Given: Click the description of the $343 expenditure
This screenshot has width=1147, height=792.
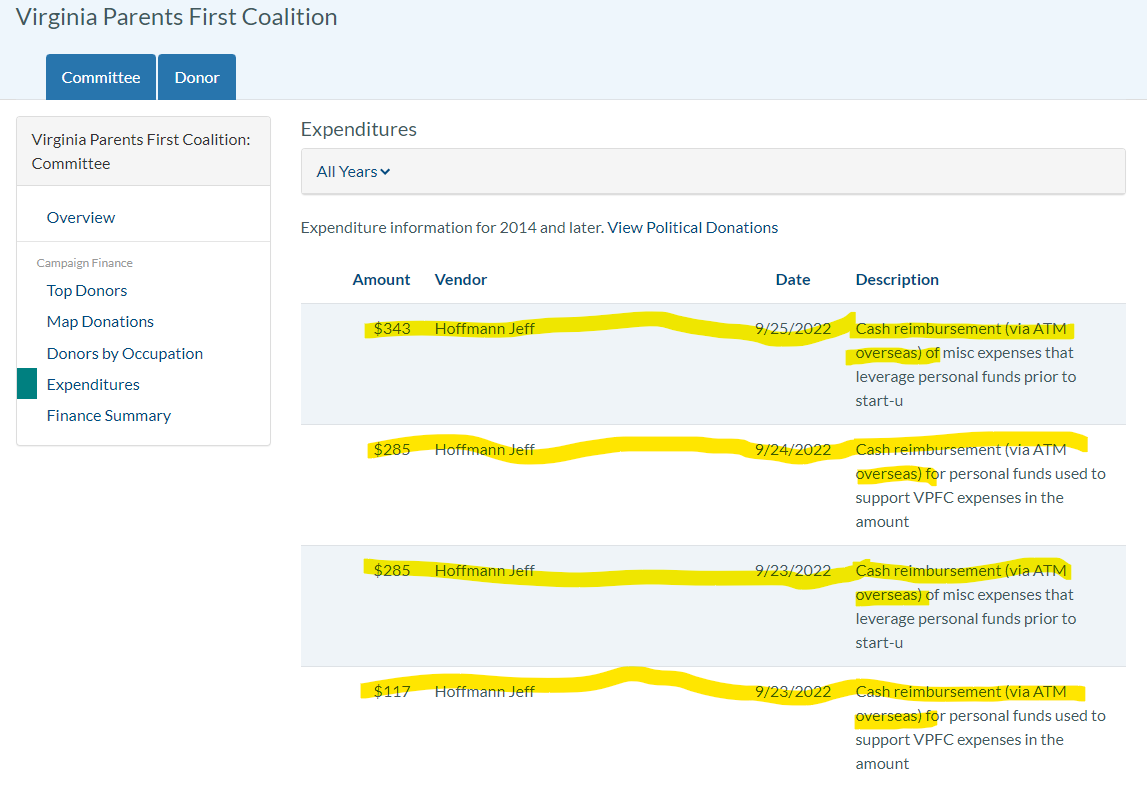Looking at the screenshot, I should pyautogui.click(x=966, y=364).
